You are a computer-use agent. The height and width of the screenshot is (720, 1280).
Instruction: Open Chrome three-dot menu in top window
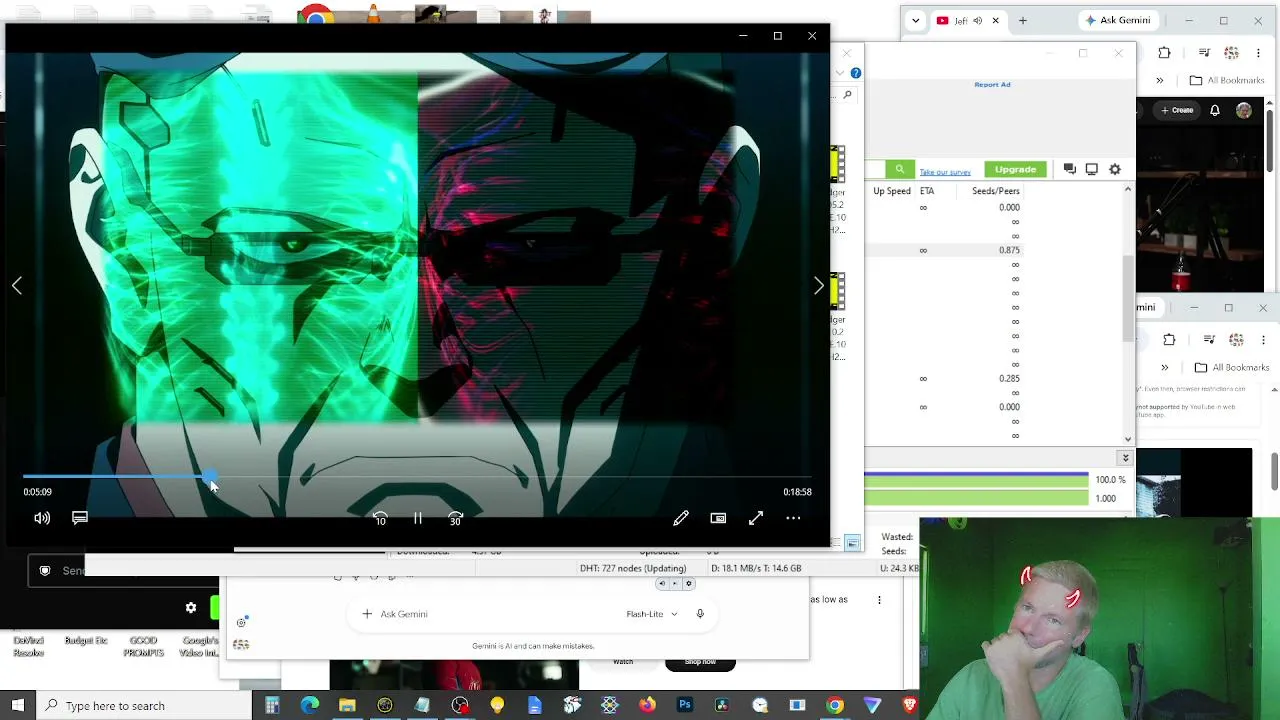(x=1257, y=53)
